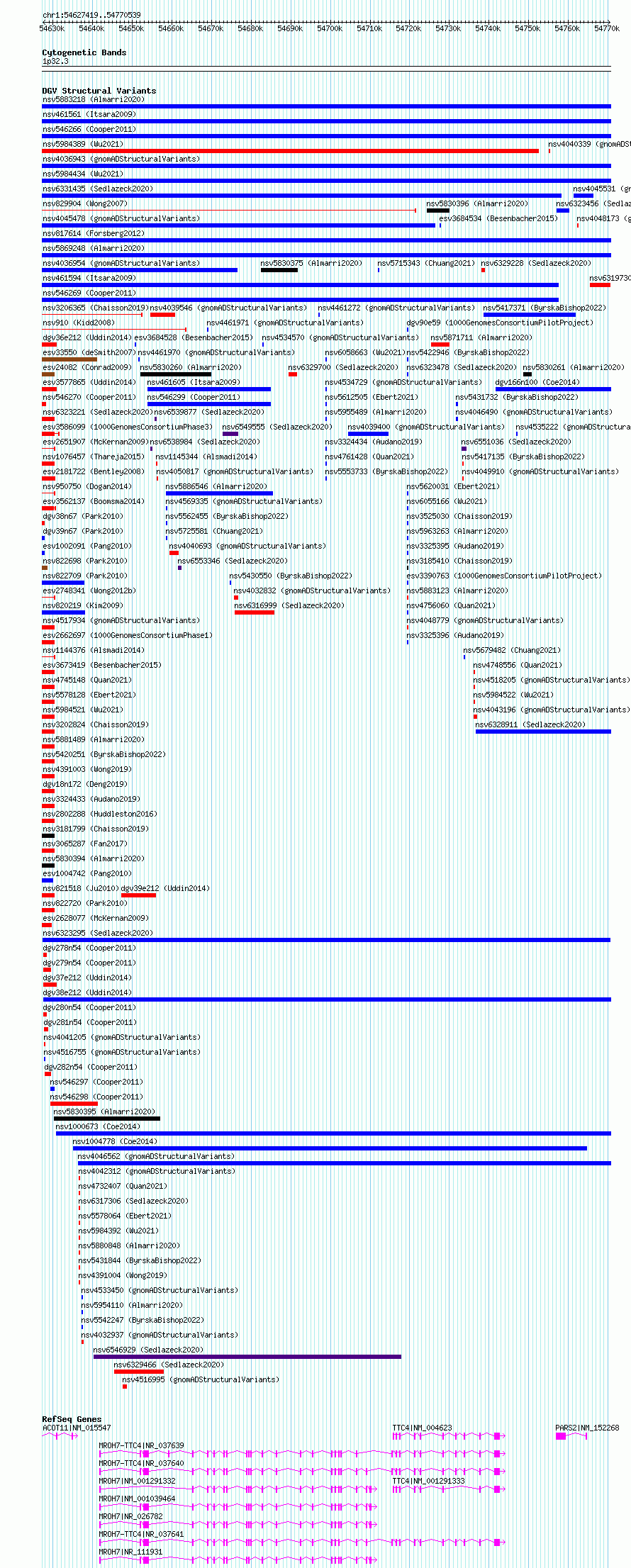The height and width of the screenshot is (1568, 631).
Task: Click MROH7|NM_001039464 transcript label
Action: click(x=137, y=1499)
